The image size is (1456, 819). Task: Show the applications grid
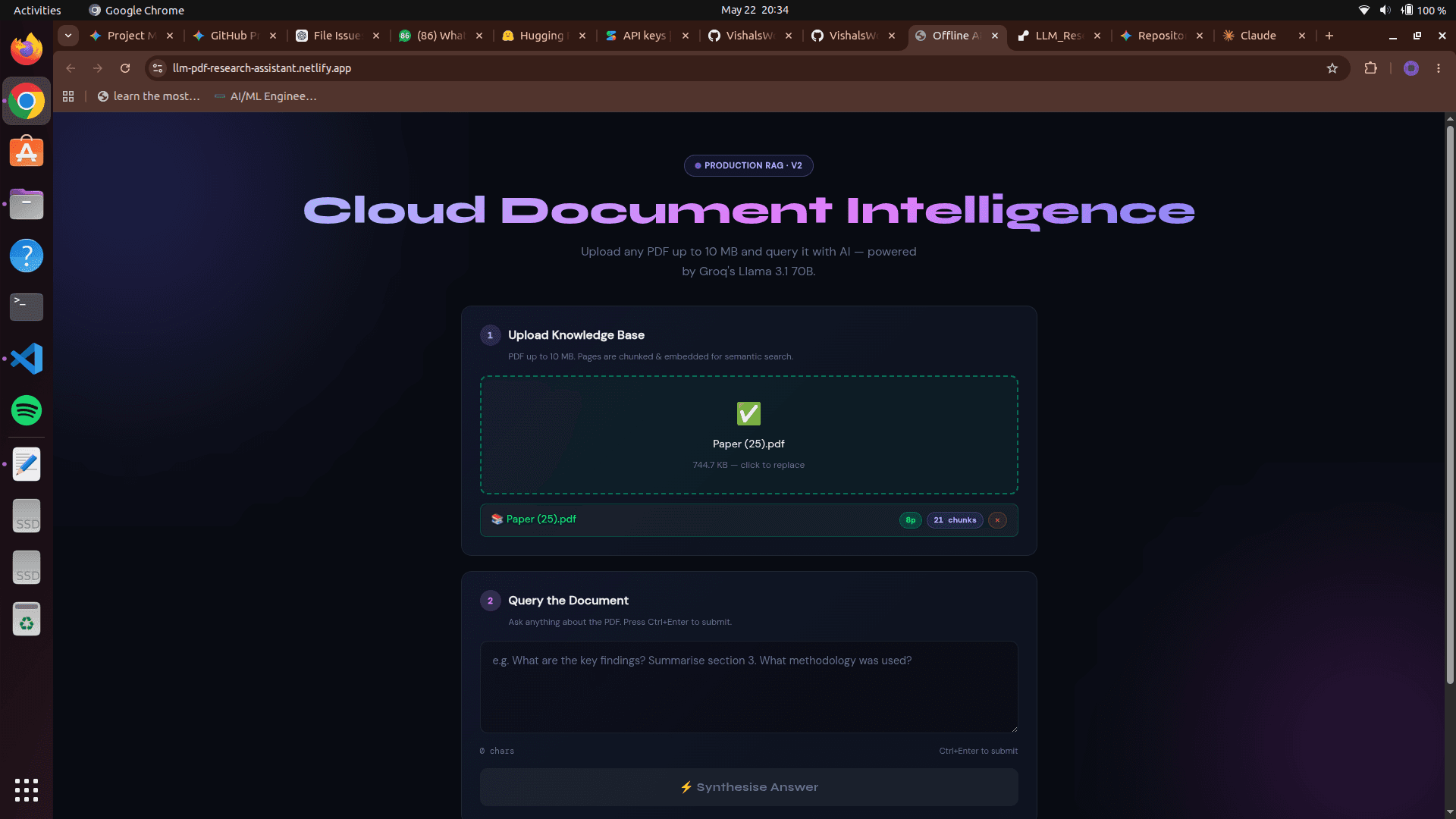27,790
